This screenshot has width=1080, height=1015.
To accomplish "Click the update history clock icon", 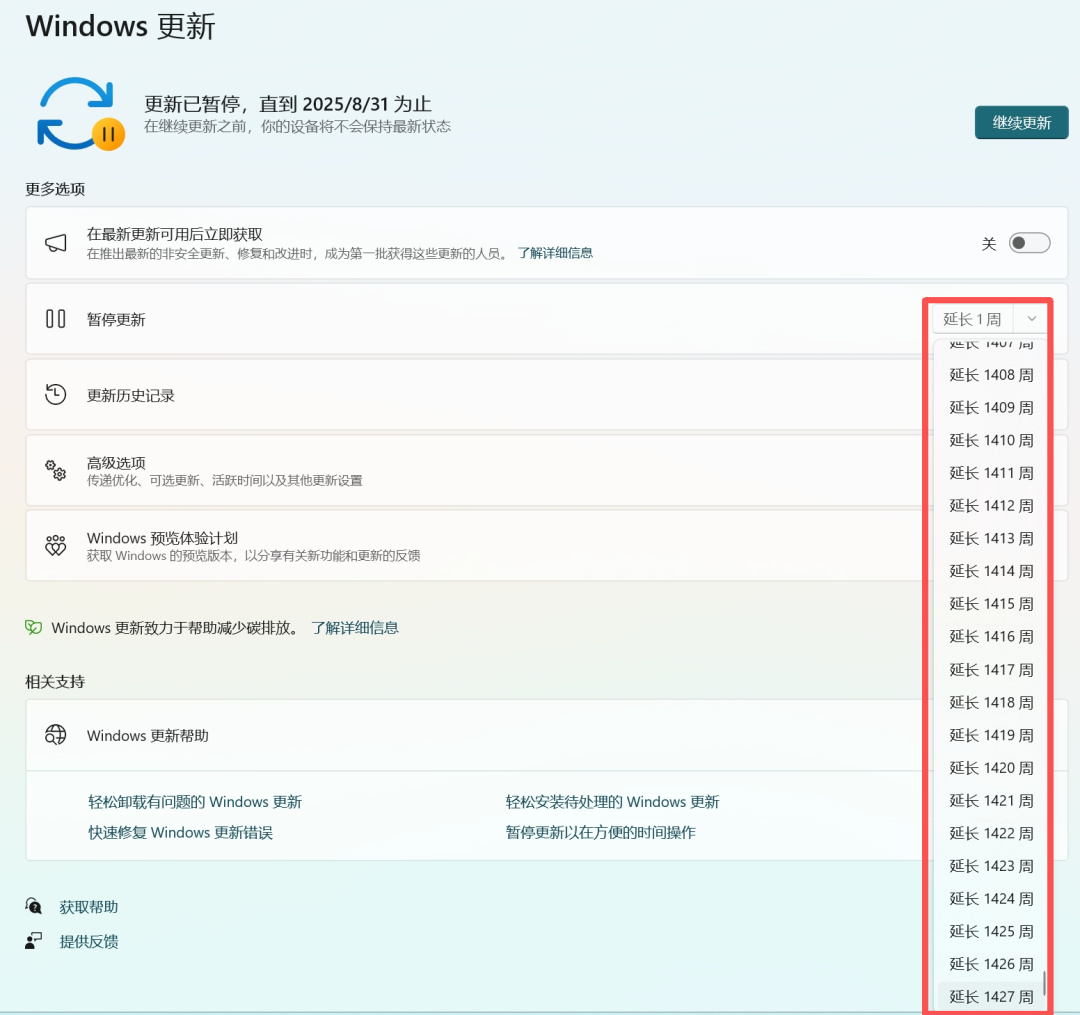I will click(56, 395).
